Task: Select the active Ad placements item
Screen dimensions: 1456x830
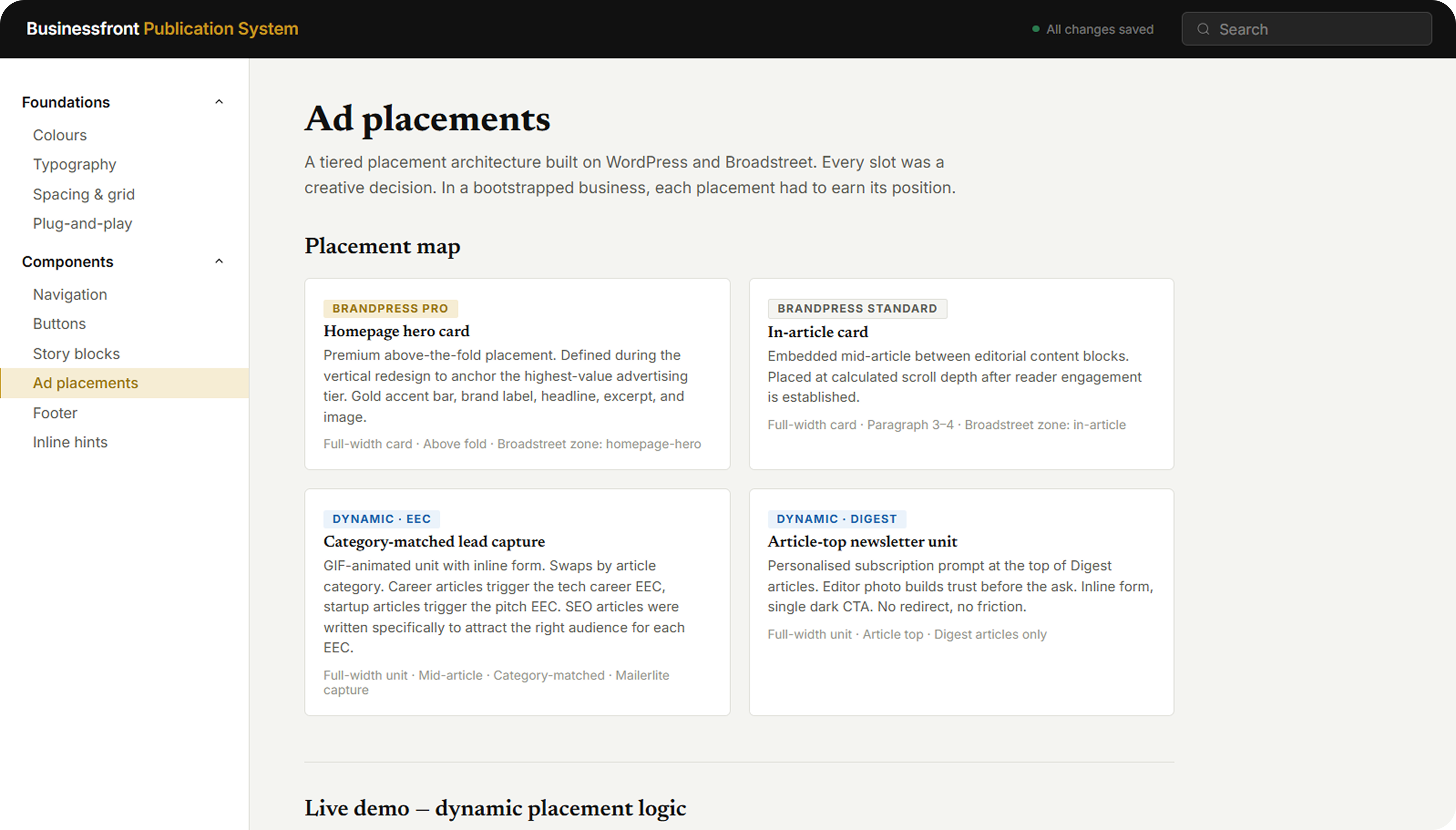Action: pyautogui.click(x=124, y=383)
